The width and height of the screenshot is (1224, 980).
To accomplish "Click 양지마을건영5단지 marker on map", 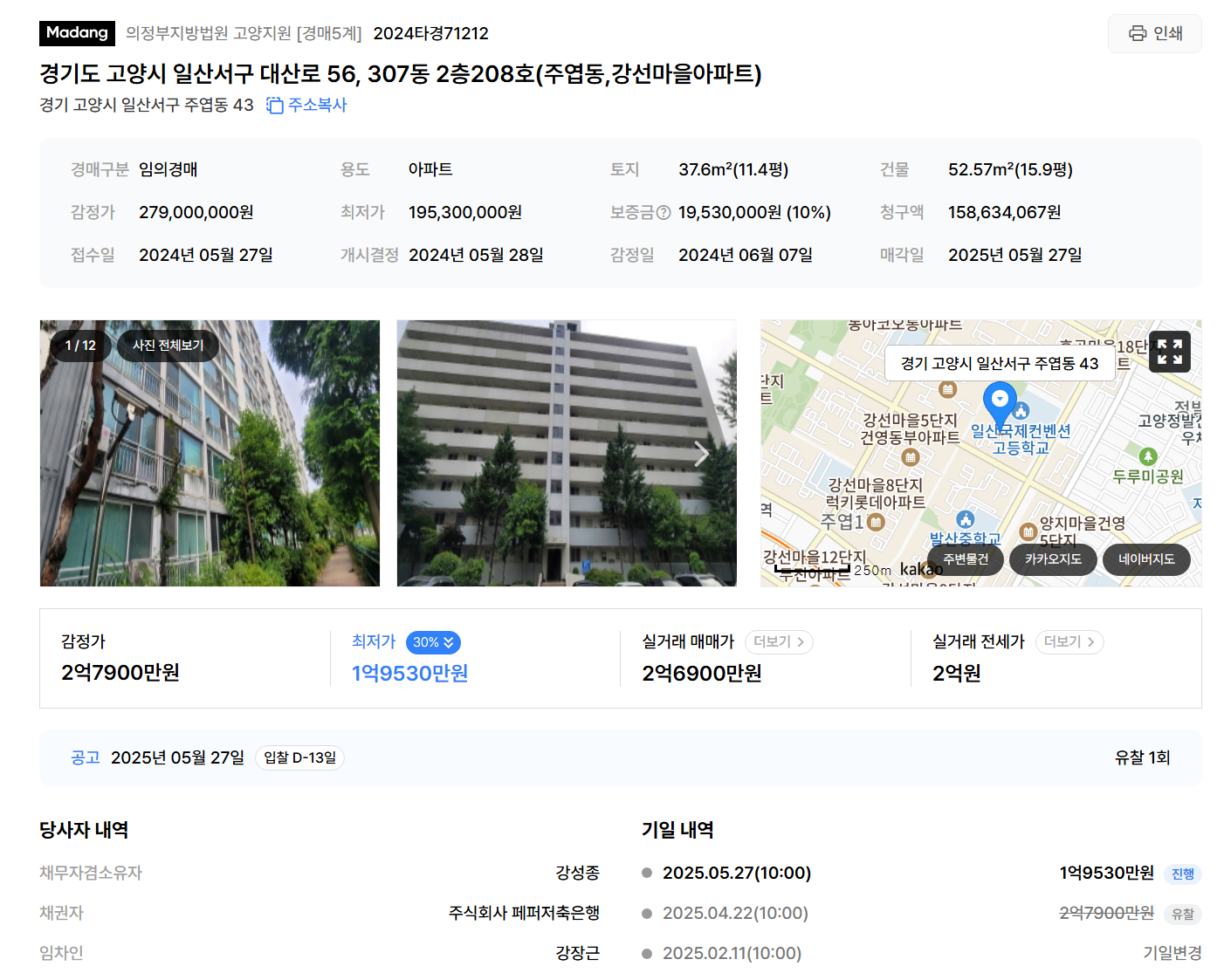I will coord(1028,531).
